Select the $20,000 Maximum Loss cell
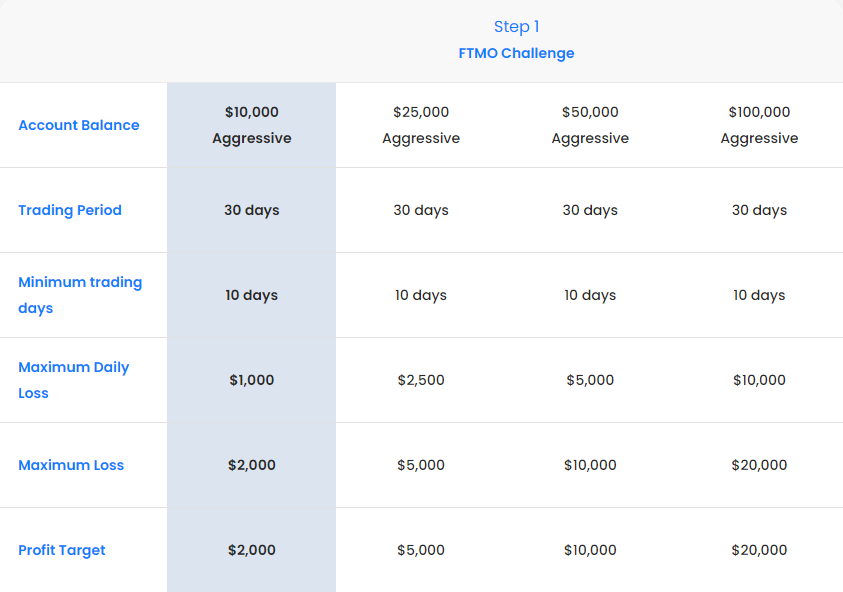The image size is (843, 592). [x=759, y=465]
